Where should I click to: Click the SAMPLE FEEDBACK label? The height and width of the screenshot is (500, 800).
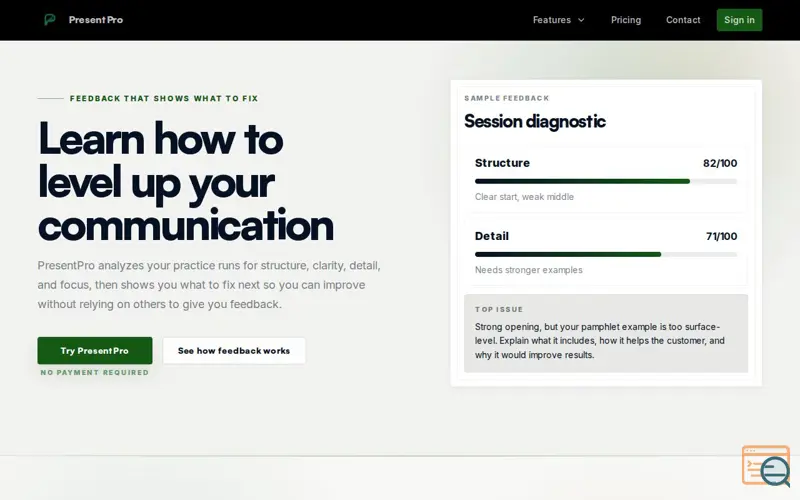click(x=507, y=98)
